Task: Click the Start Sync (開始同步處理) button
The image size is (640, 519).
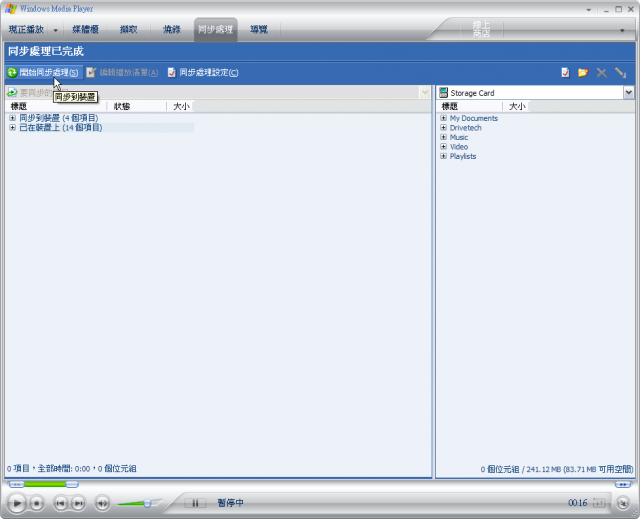Action: [44, 73]
